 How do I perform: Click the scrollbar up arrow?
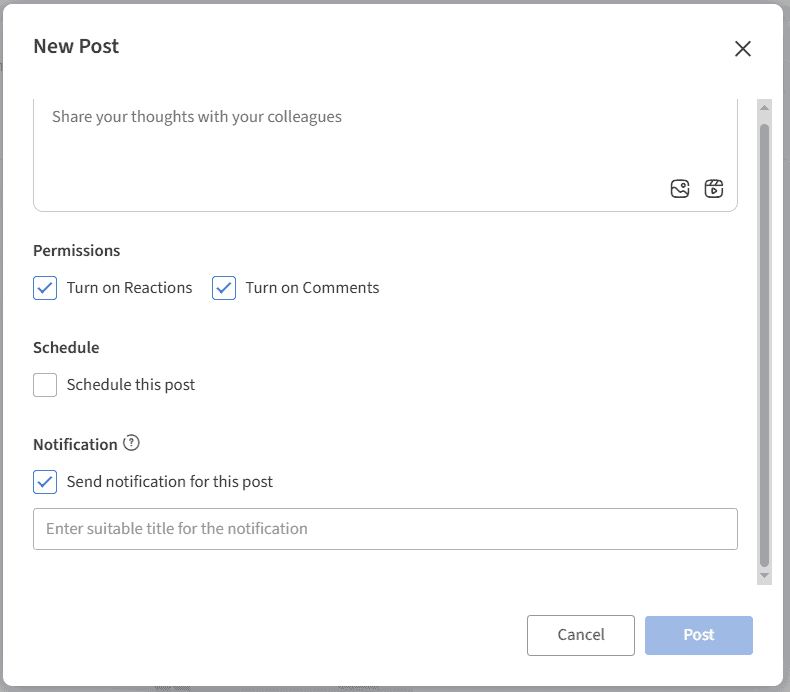764,108
